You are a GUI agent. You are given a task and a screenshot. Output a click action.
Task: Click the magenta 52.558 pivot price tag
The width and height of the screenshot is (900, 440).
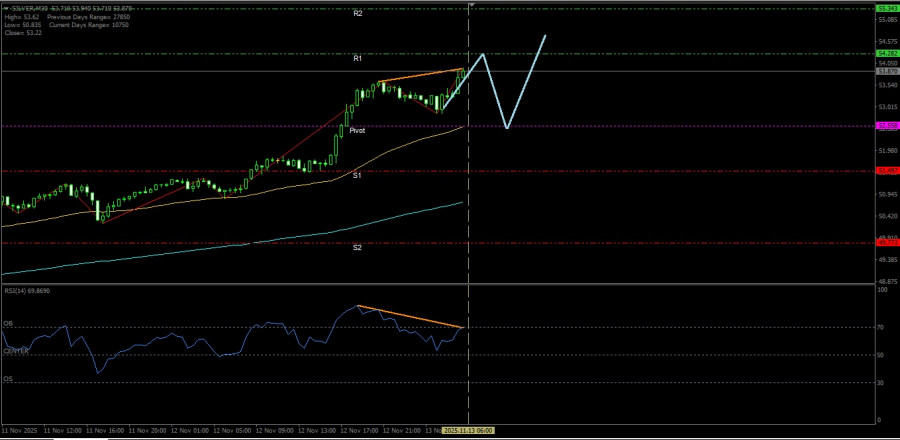click(x=886, y=126)
